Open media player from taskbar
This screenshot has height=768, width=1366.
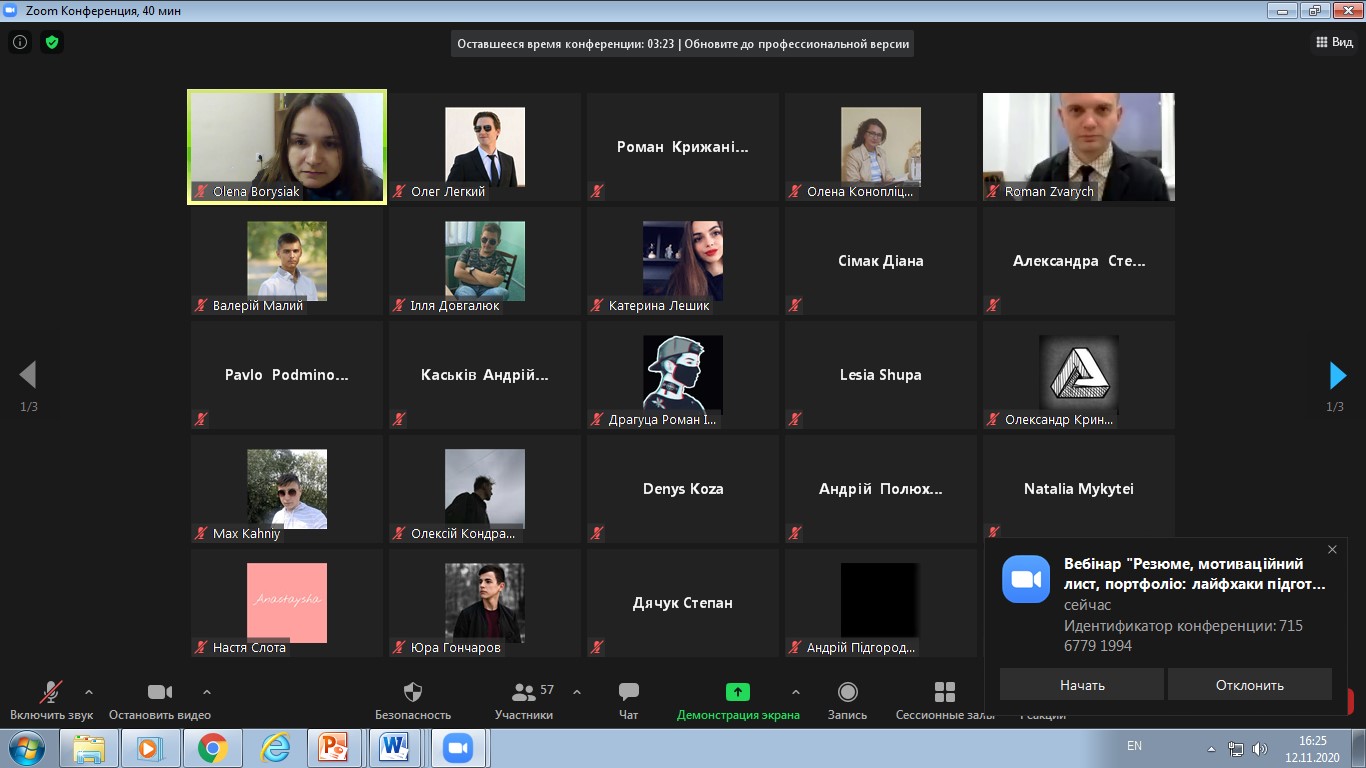pyautogui.click(x=150, y=748)
